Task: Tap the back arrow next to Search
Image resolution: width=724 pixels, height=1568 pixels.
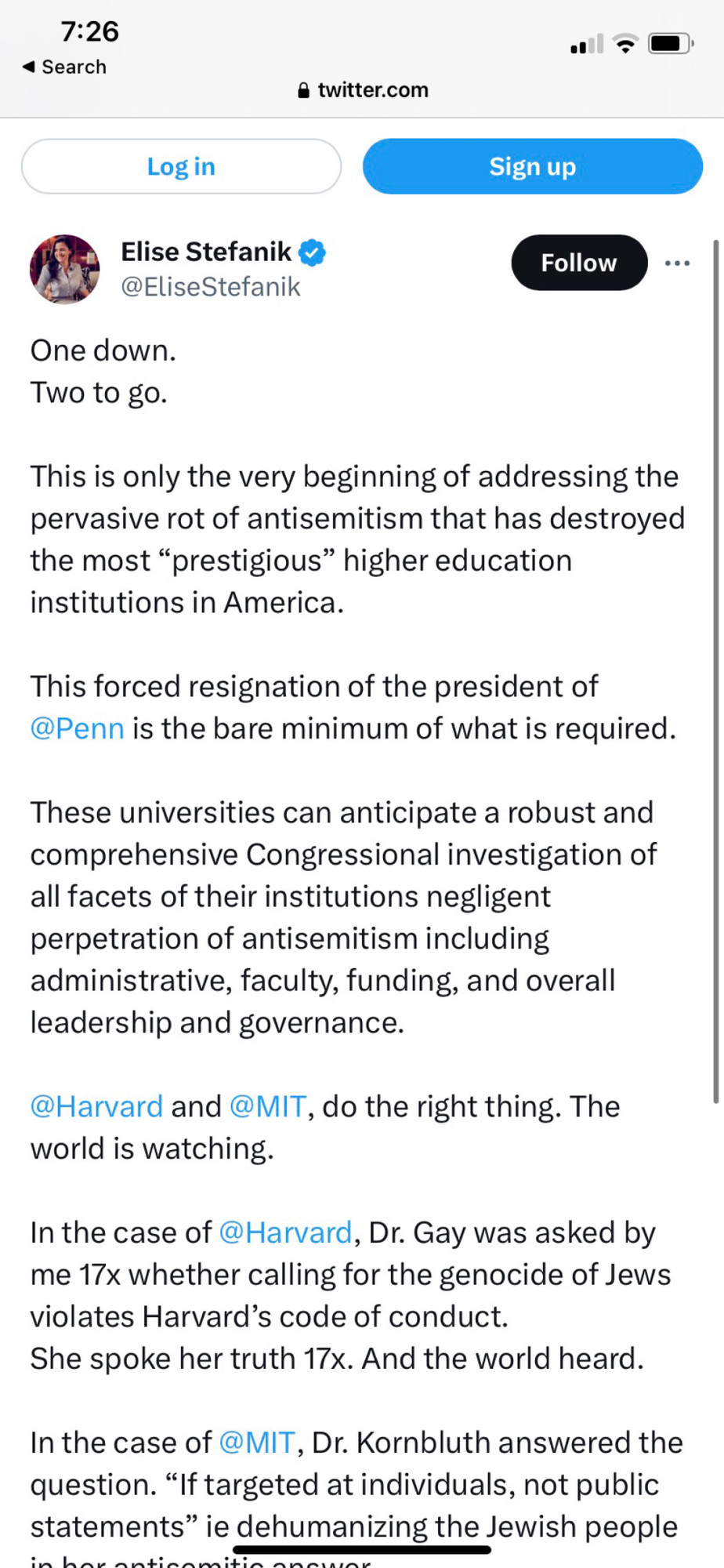Action: pyautogui.click(x=28, y=67)
